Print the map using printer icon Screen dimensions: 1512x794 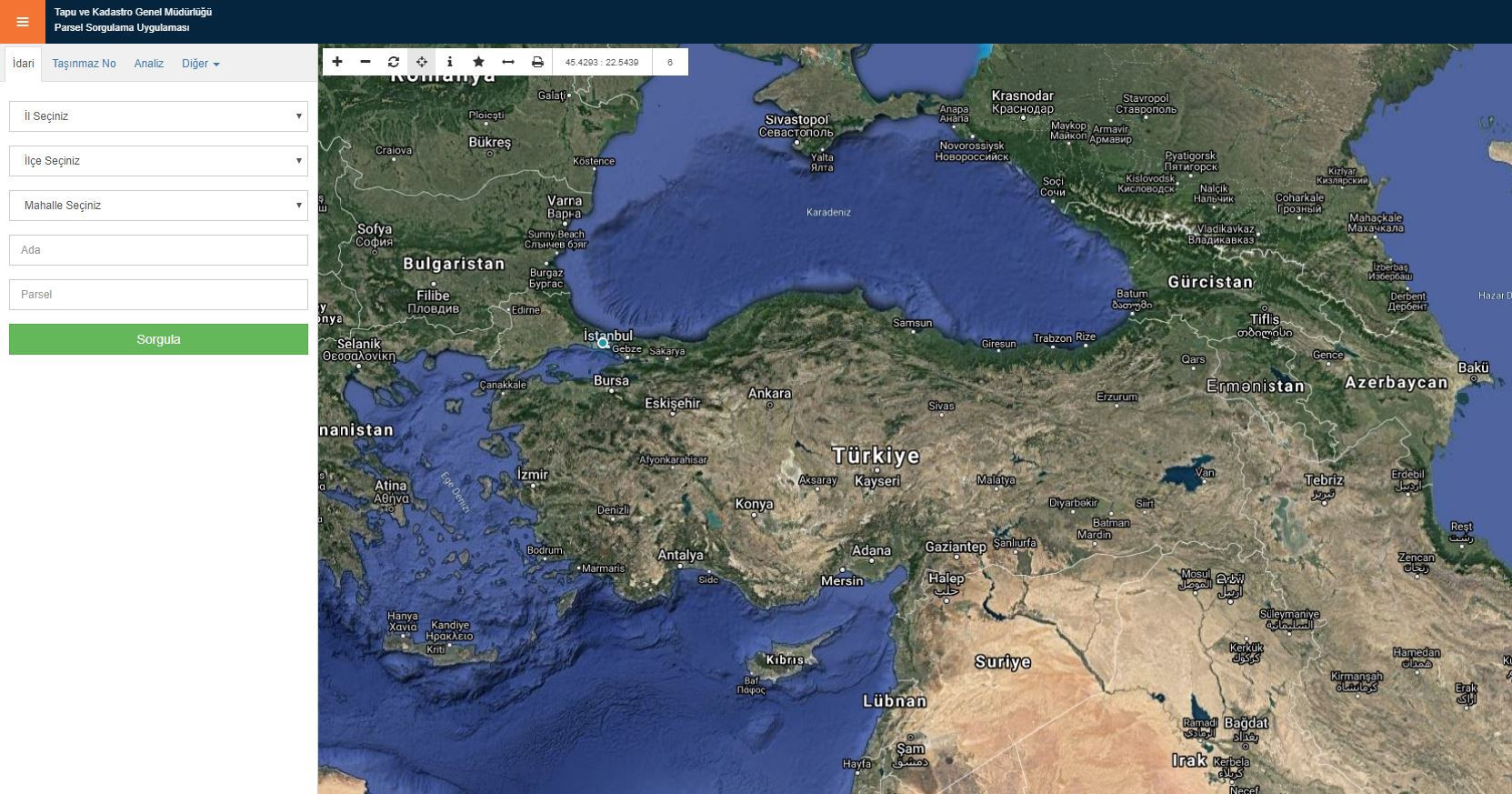[x=537, y=62]
